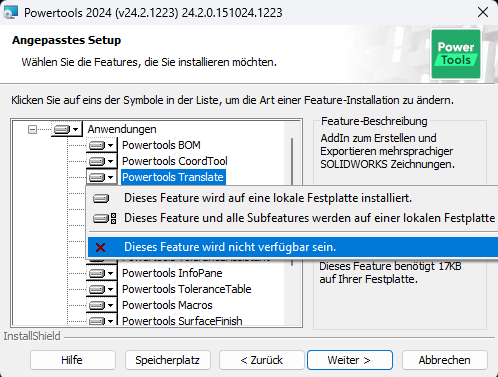
Task: Open drive icon dropdown for Powertools ToleranceTable
Action: point(102,289)
